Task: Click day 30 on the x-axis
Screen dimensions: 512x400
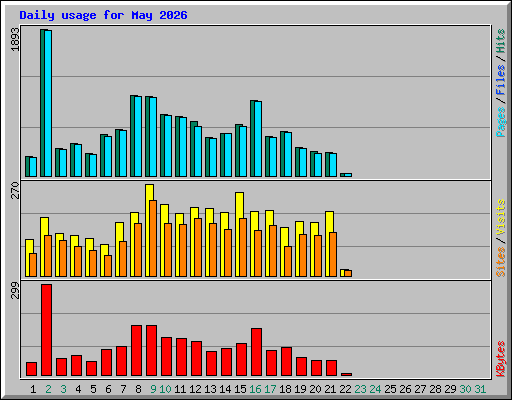Action: [x=465, y=389]
